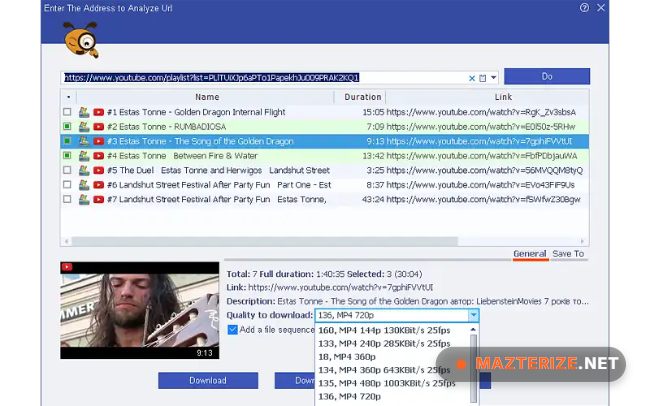Click the quality combo box showing 136, MP4 720p

tap(397, 315)
